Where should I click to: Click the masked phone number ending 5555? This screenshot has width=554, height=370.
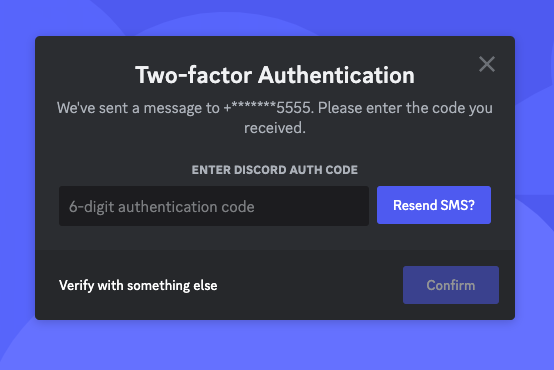click(268, 108)
